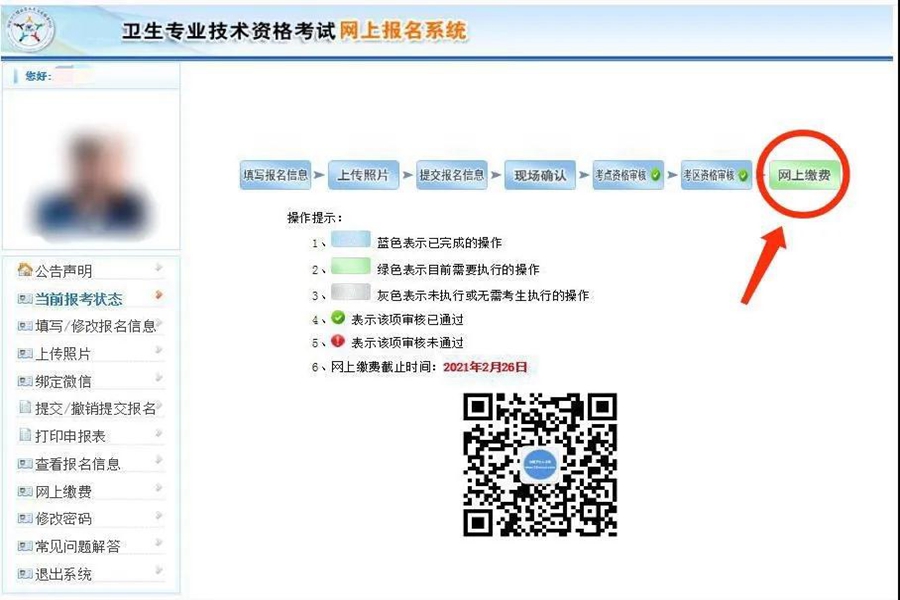Screen dimensions: 900x600
Task: Open 填写/修改报名信息 in the sidebar menu
Action: tap(95, 326)
